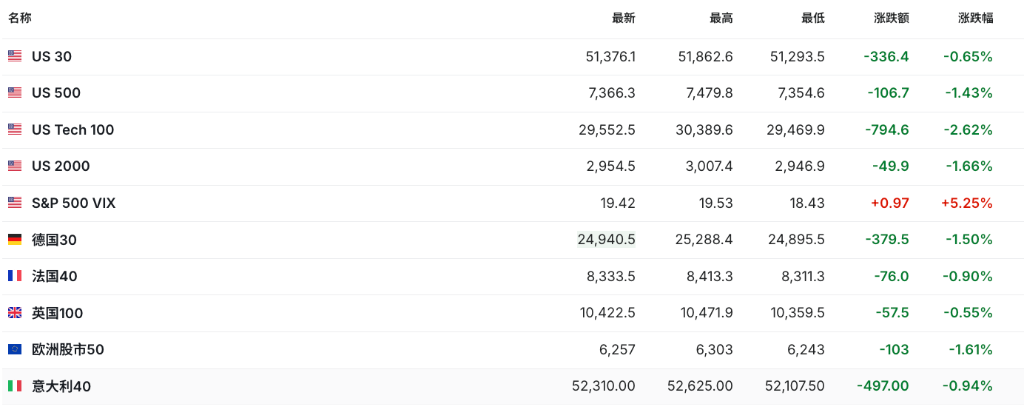Sort by the 最新 column header
Screen dimensions: 1024x405
[624, 18]
